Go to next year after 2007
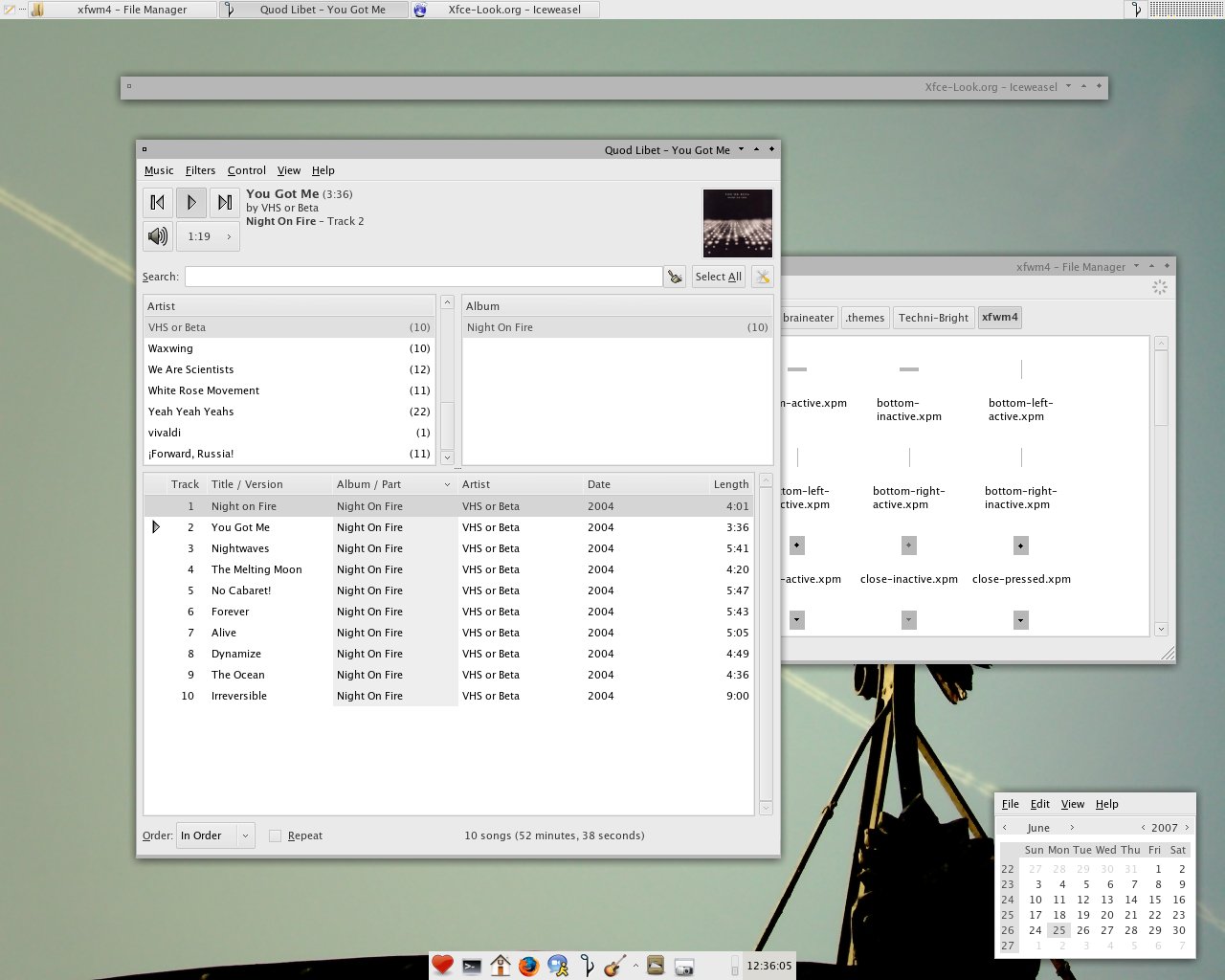 (1187, 828)
